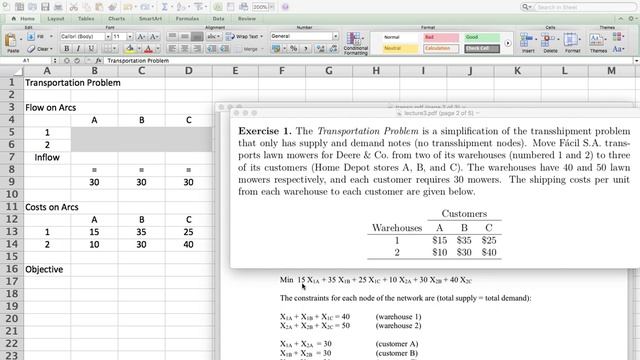Apply the Bad cell style
The height and width of the screenshot is (360, 640).
click(x=441, y=37)
